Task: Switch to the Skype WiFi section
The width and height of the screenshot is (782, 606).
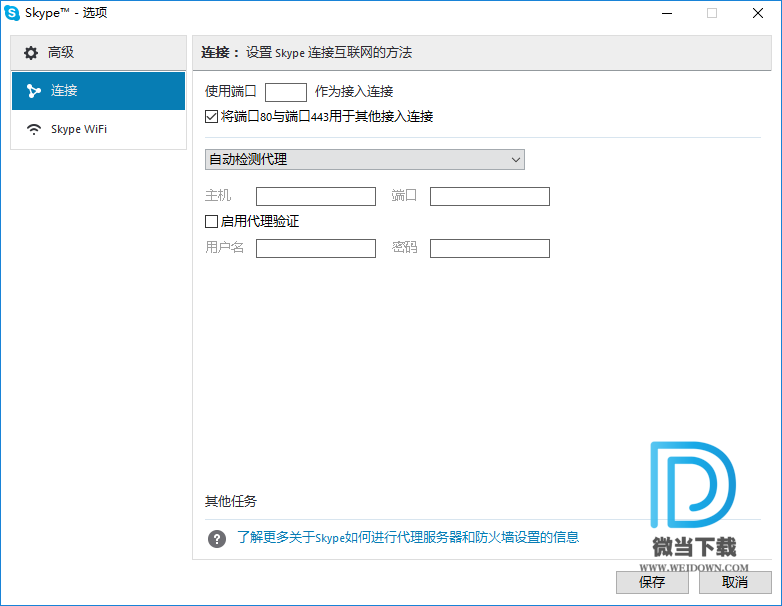Action: click(x=98, y=129)
